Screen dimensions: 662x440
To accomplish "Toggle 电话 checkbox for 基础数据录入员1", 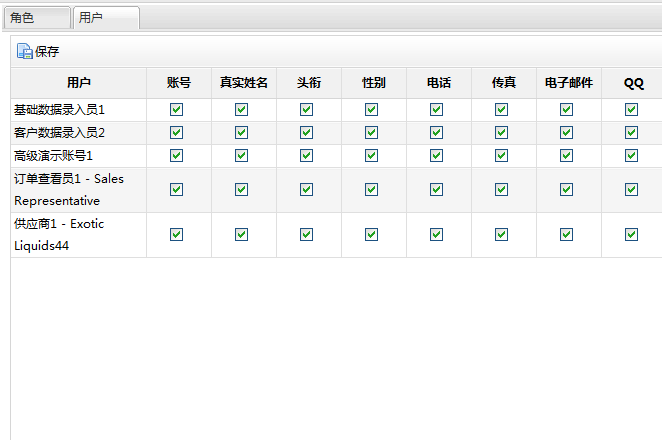I will point(437,110).
